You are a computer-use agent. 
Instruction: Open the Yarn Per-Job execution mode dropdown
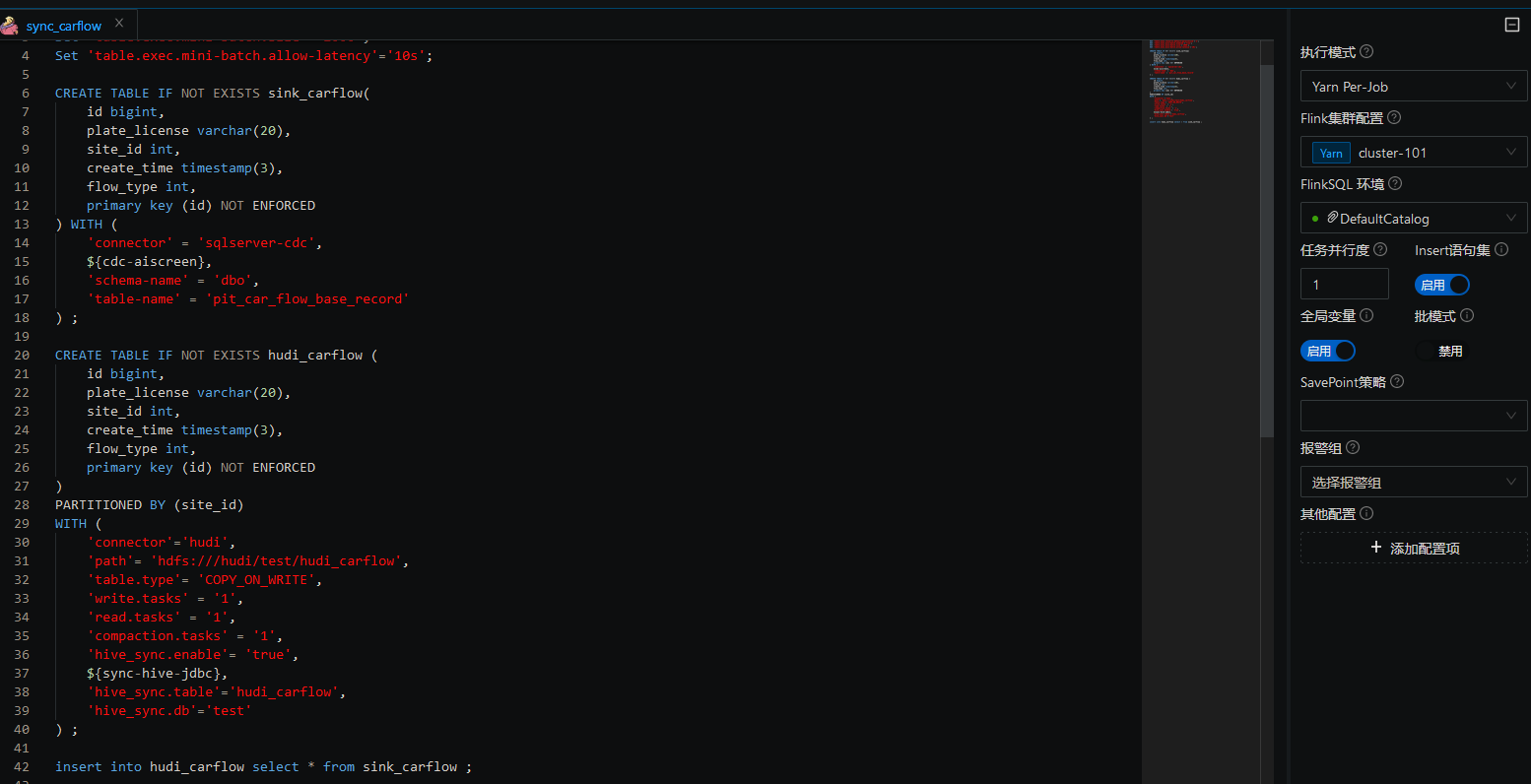click(x=1414, y=86)
